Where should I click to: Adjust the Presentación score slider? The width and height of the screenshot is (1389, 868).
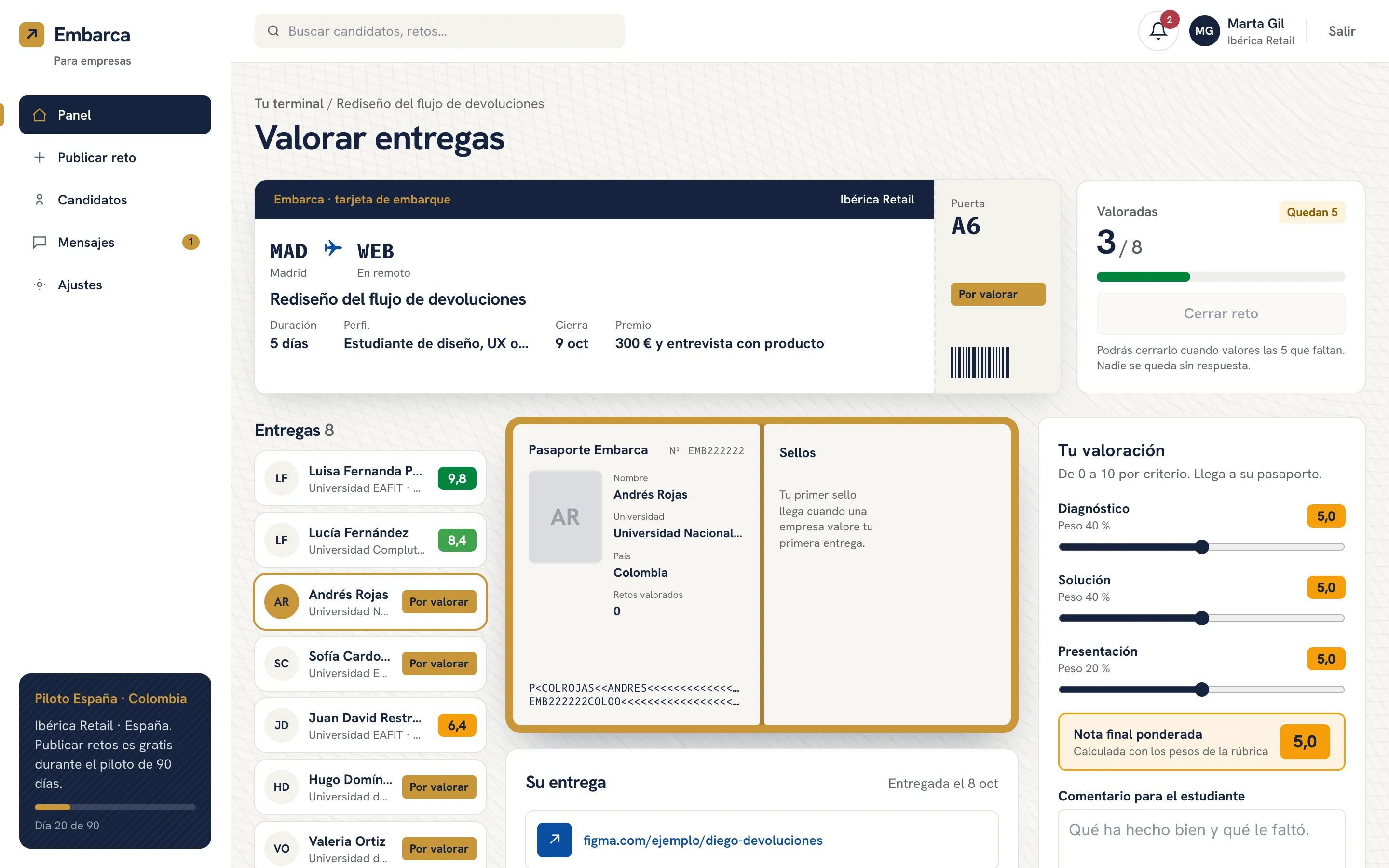click(x=1201, y=690)
